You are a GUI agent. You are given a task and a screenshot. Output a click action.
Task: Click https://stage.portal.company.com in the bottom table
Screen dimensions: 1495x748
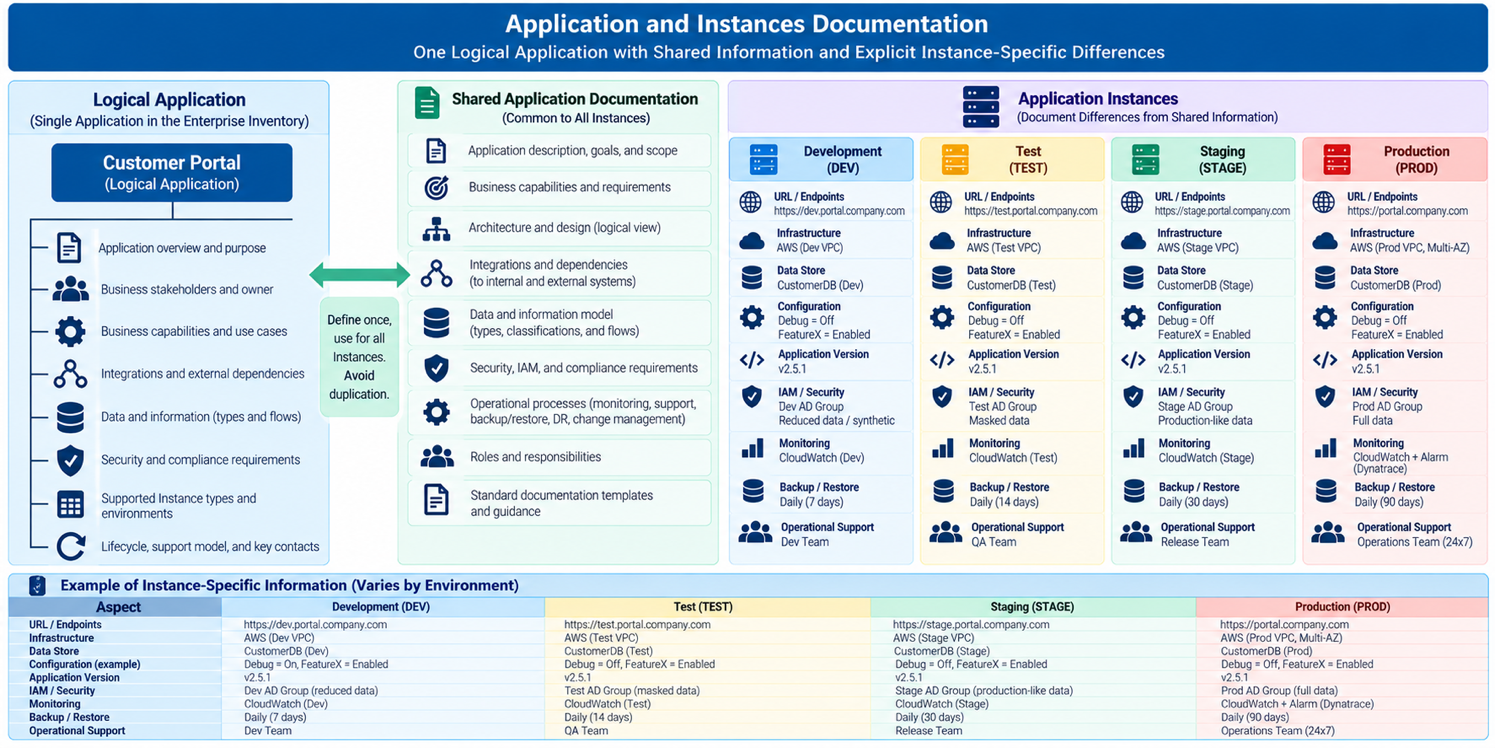coord(971,624)
